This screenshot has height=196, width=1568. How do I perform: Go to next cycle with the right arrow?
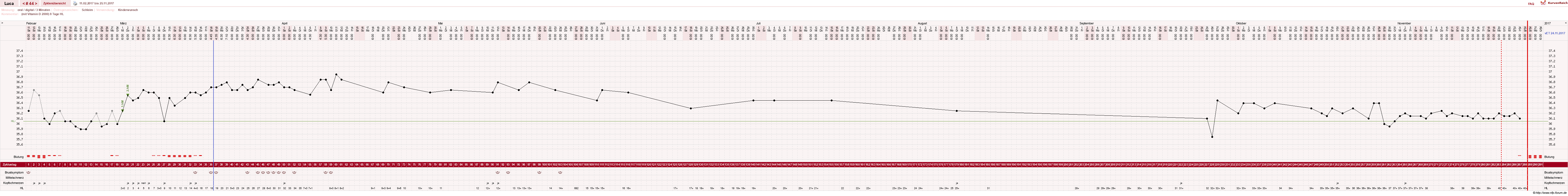(36, 4)
